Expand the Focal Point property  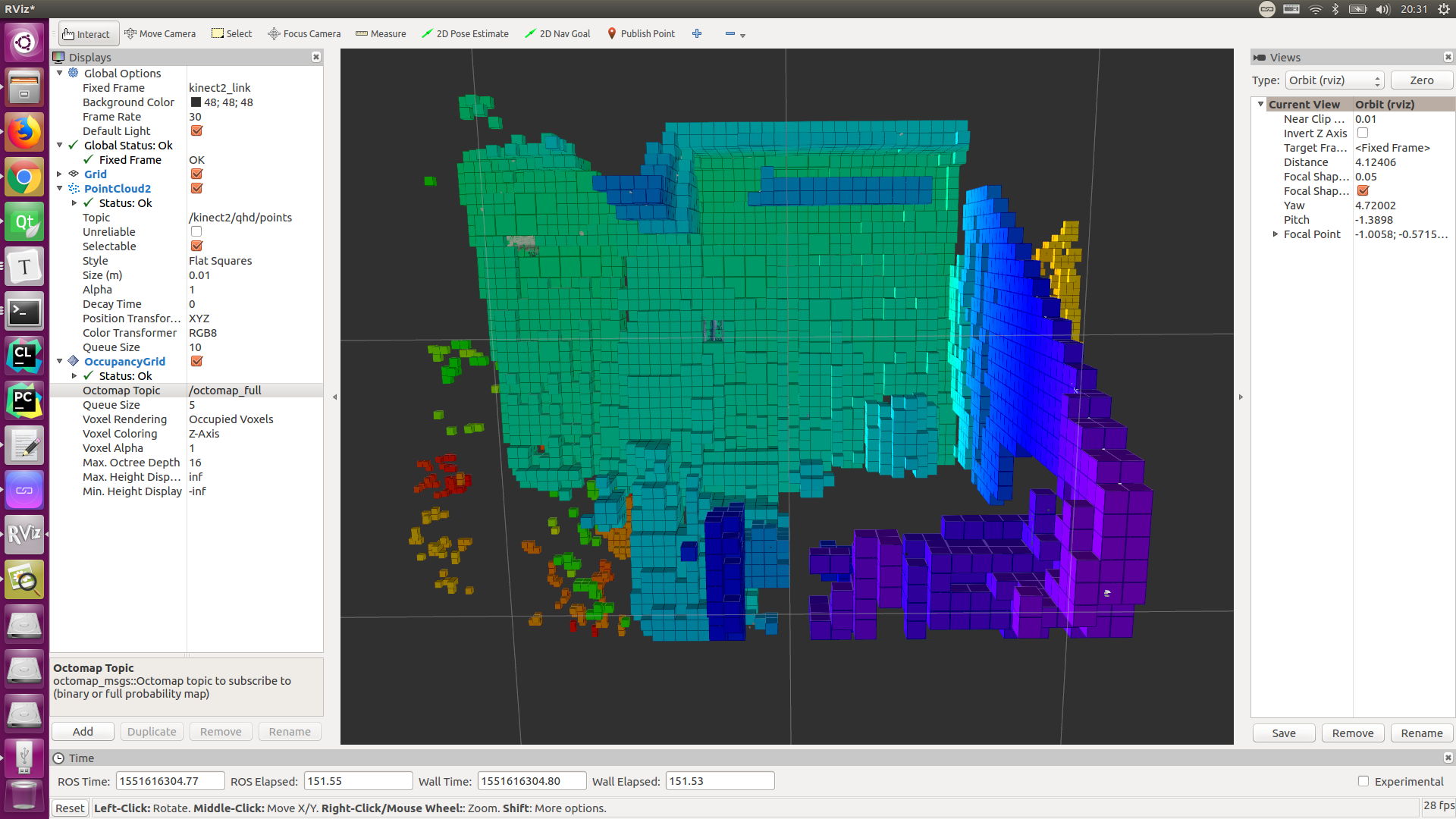tap(1276, 234)
